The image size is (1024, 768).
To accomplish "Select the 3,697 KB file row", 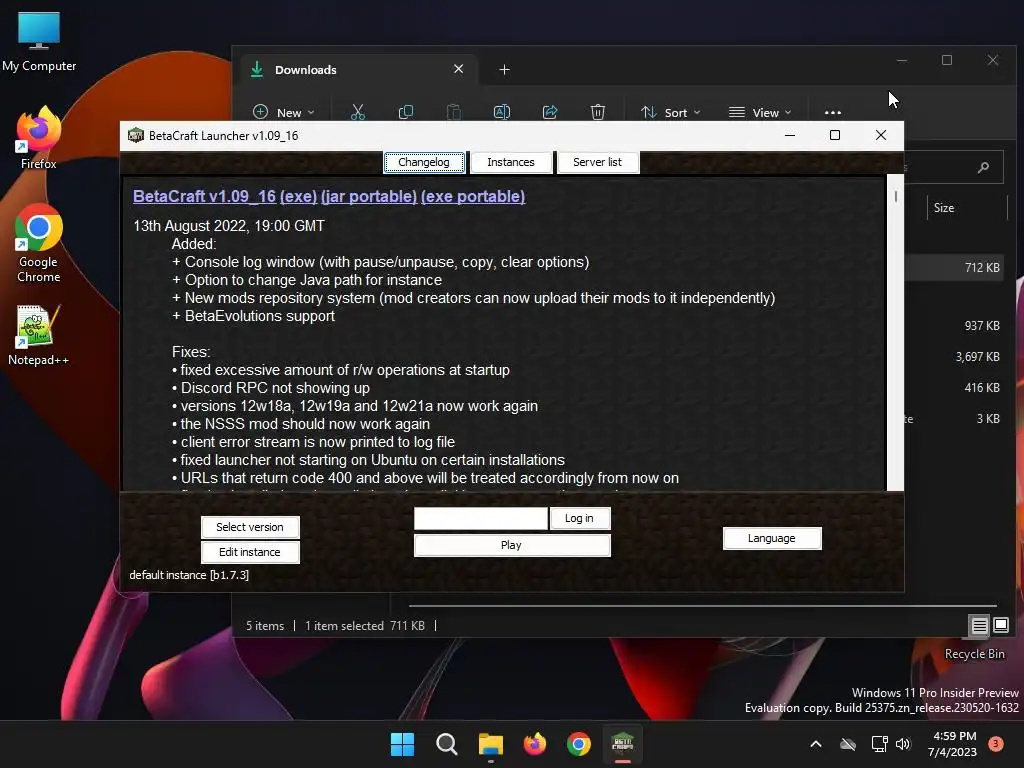I will pyautogui.click(x=955, y=357).
